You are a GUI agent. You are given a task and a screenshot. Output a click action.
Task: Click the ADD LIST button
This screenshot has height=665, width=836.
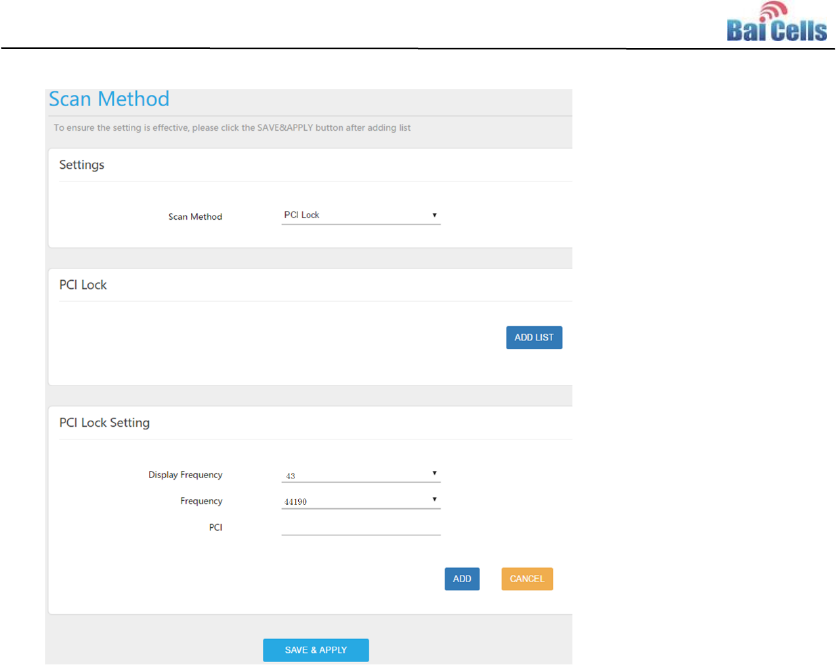(x=534, y=338)
